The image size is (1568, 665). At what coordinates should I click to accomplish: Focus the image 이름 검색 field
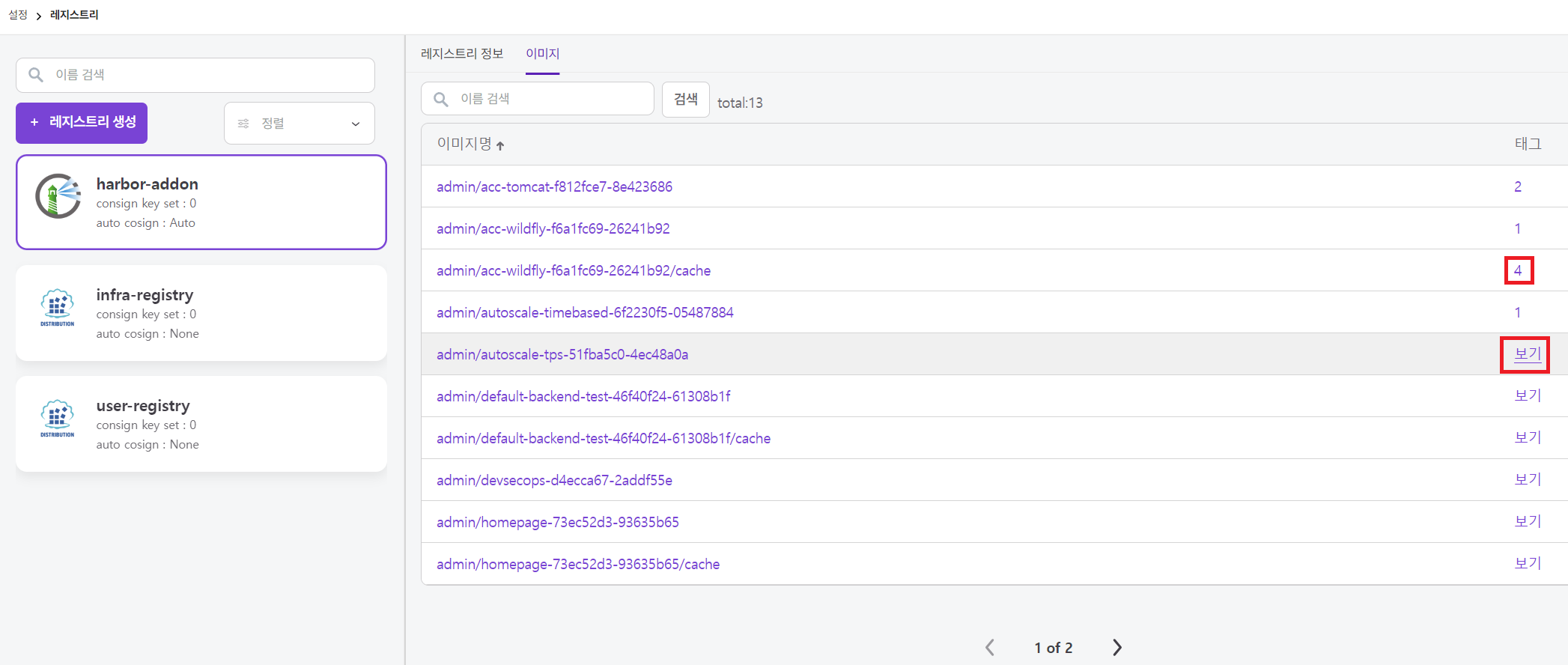point(538,99)
